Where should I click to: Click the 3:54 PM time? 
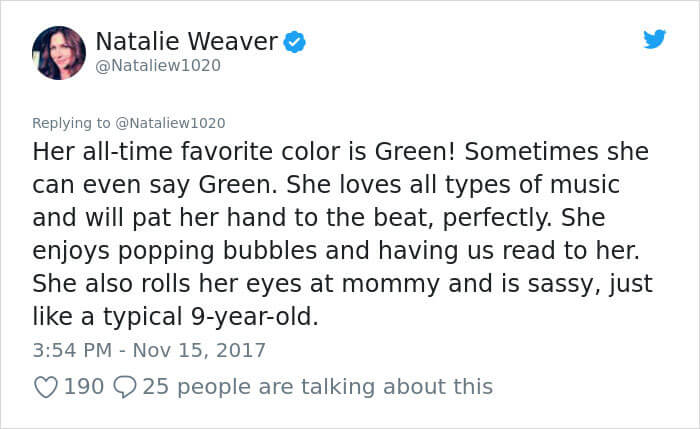70,350
